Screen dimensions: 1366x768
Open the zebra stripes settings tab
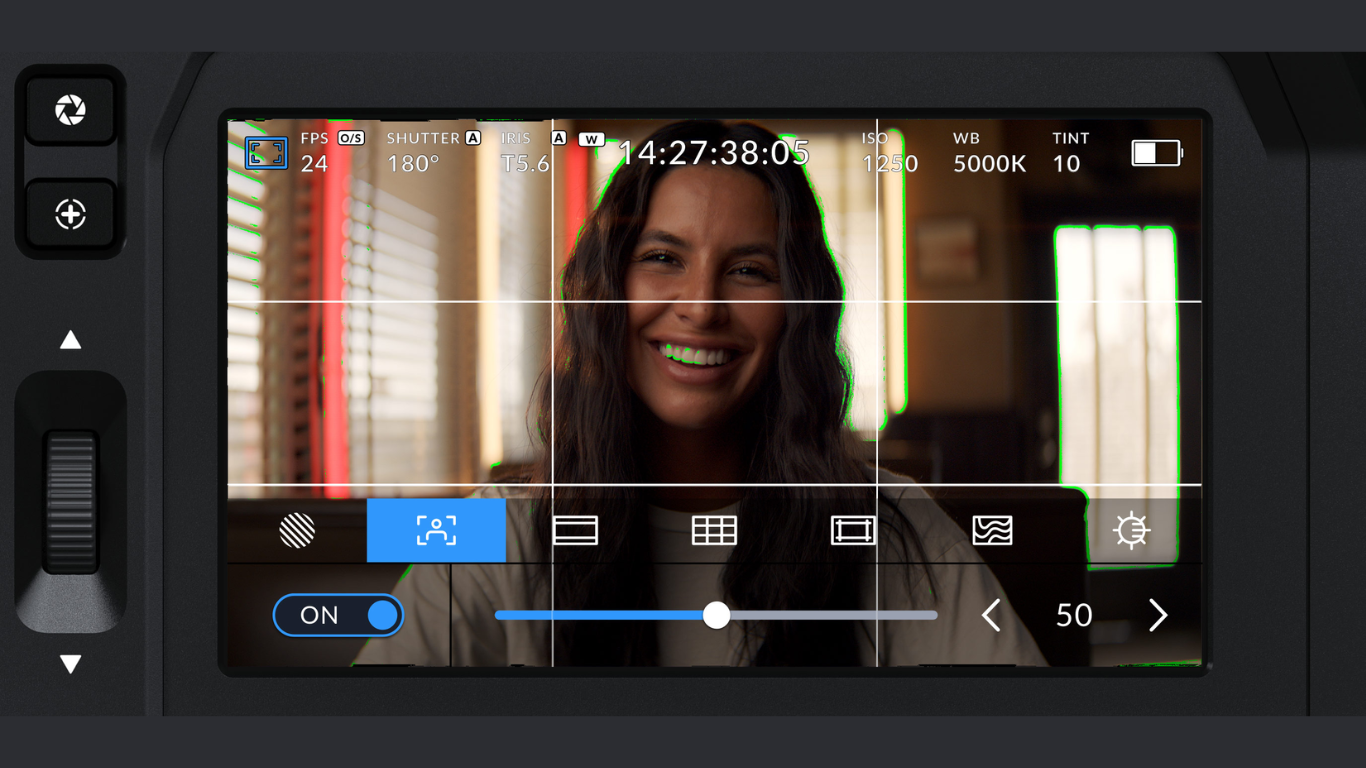[297, 531]
